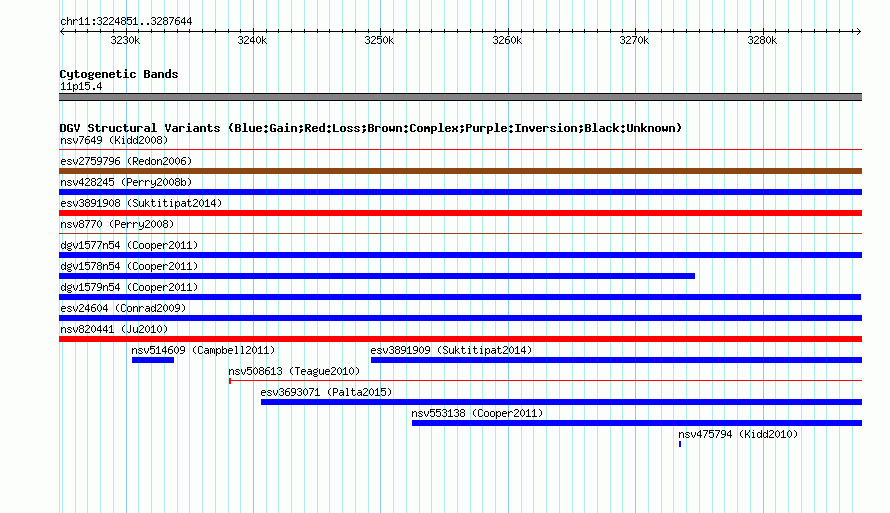This screenshot has width=890, height=513.
Task: Click the brown esv2759796 complex variant bar
Action: tap(460, 171)
